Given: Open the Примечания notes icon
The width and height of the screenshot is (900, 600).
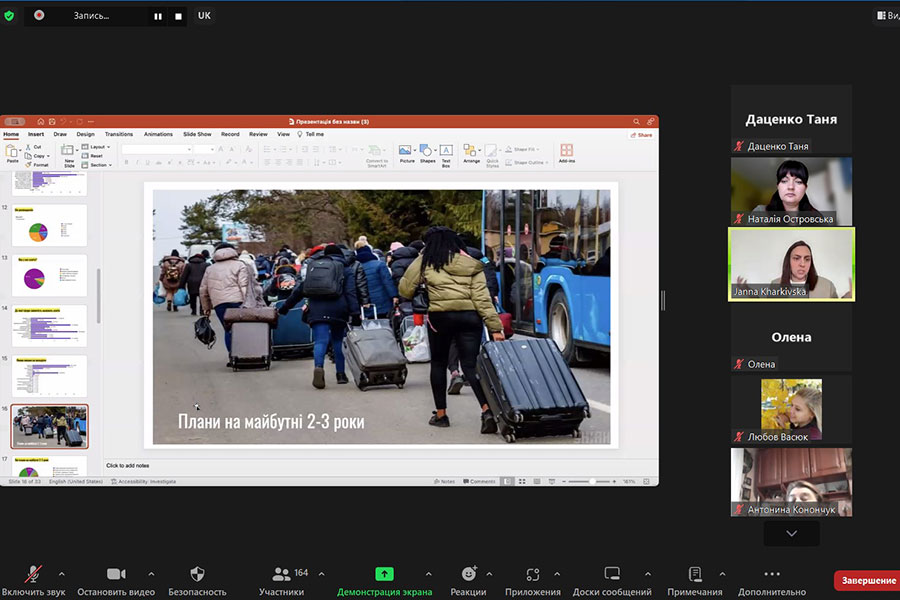Looking at the screenshot, I should click(x=694, y=574).
